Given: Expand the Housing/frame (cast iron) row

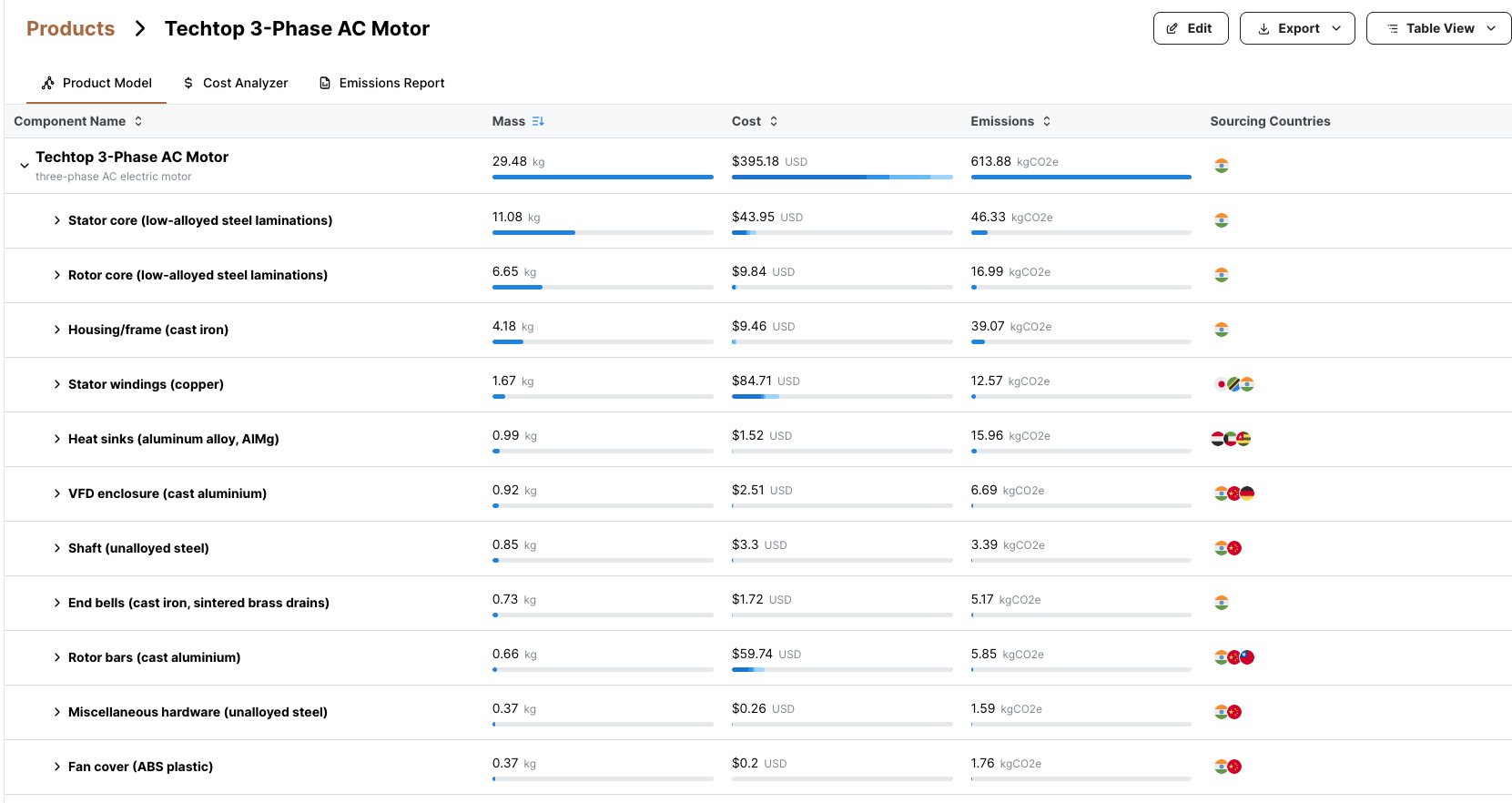Looking at the screenshot, I should (57, 330).
